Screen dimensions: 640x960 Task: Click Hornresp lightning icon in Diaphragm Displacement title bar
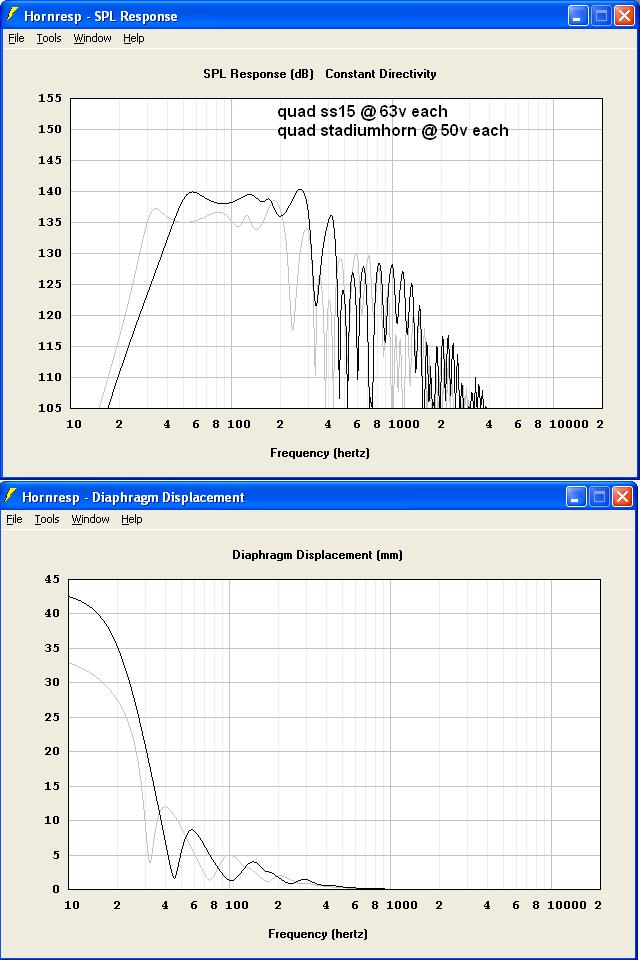pos(10,496)
